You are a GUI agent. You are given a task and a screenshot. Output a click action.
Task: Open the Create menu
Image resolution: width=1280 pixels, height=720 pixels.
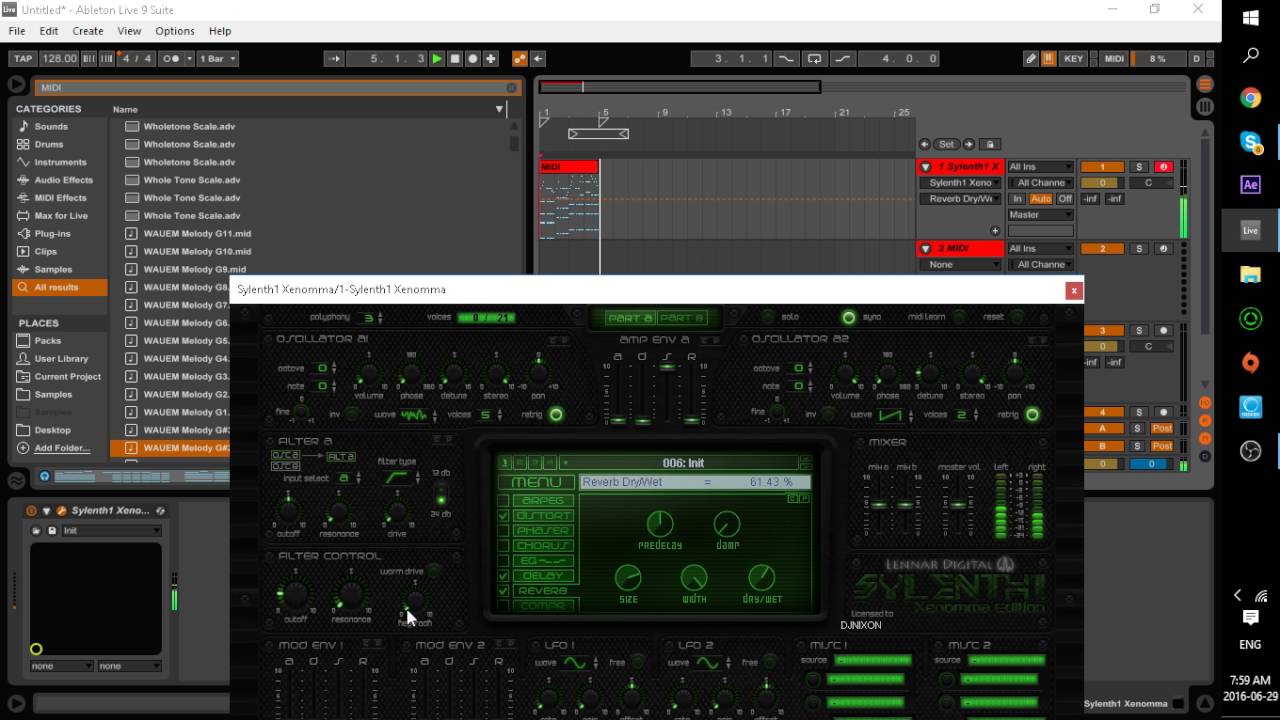(88, 31)
